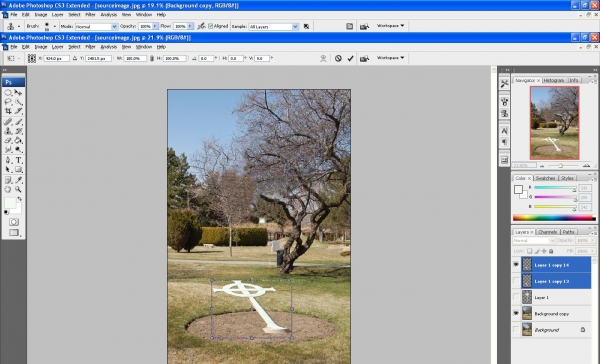Select the Elliptical Marquee tool
The height and width of the screenshot is (364, 600).
coord(8,93)
